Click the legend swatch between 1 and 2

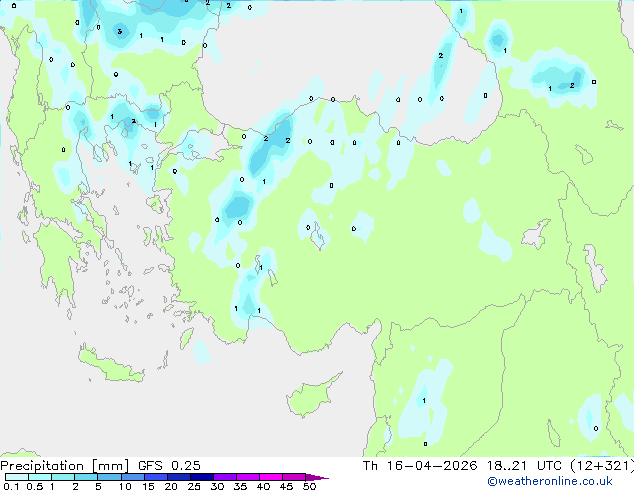tap(63, 477)
